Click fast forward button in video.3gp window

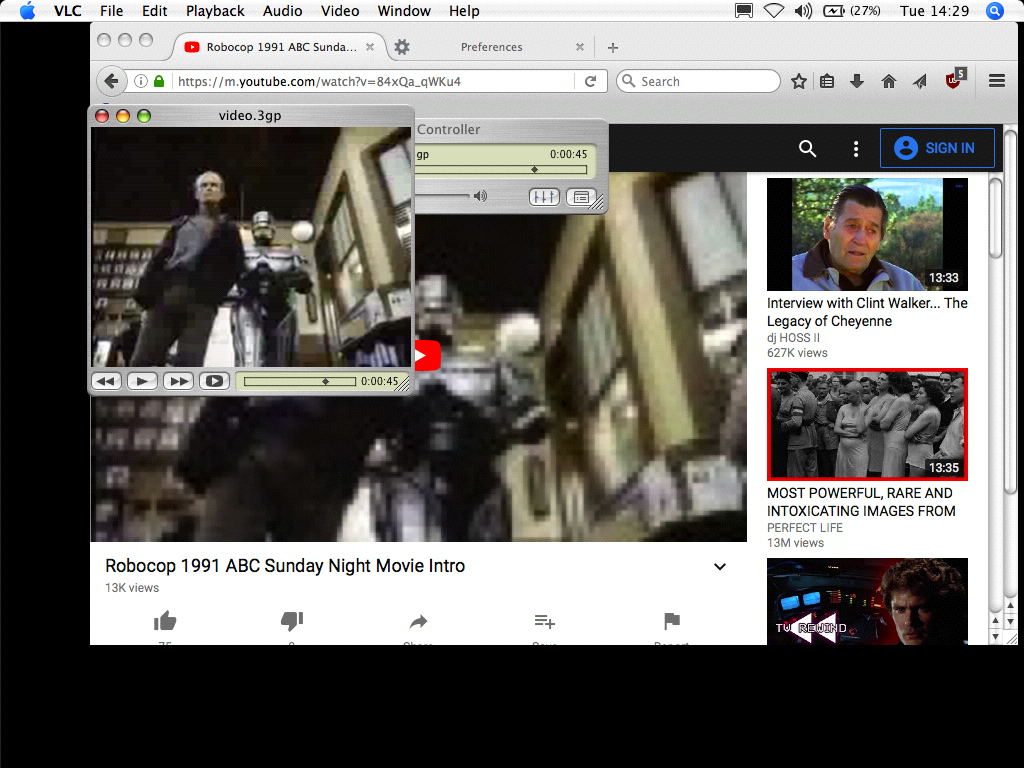[x=178, y=381]
